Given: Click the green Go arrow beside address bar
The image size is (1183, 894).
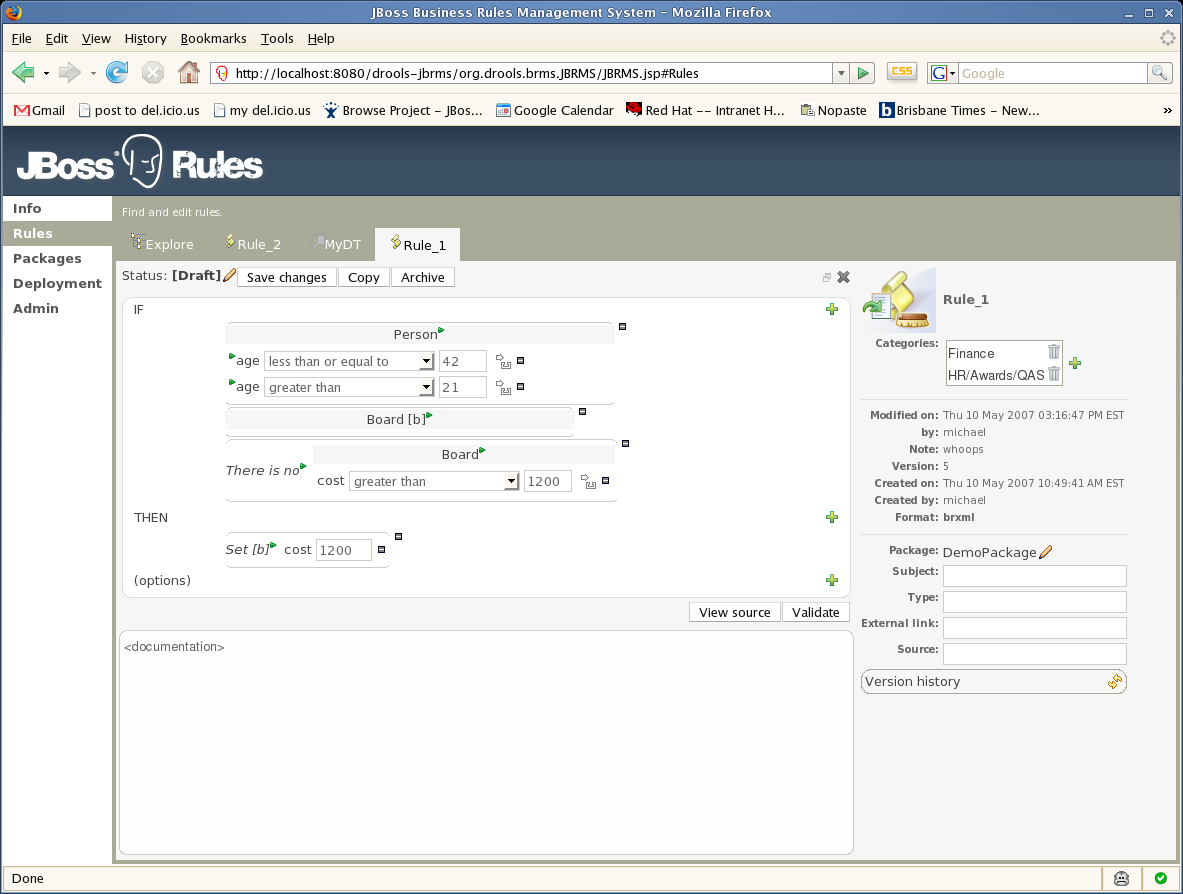Looking at the screenshot, I should point(863,73).
